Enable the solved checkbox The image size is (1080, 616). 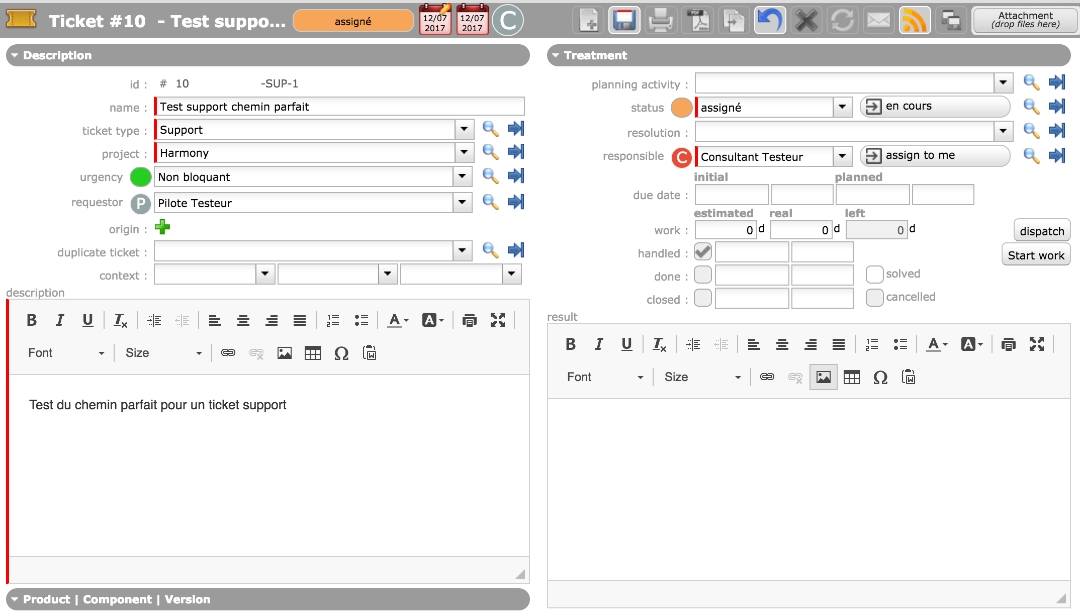point(875,274)
